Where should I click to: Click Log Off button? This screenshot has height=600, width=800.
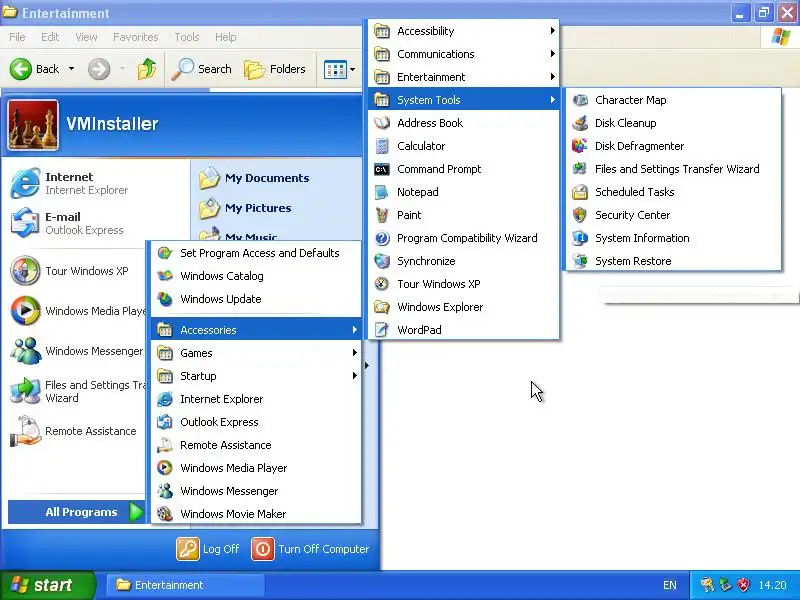point(208,549)
